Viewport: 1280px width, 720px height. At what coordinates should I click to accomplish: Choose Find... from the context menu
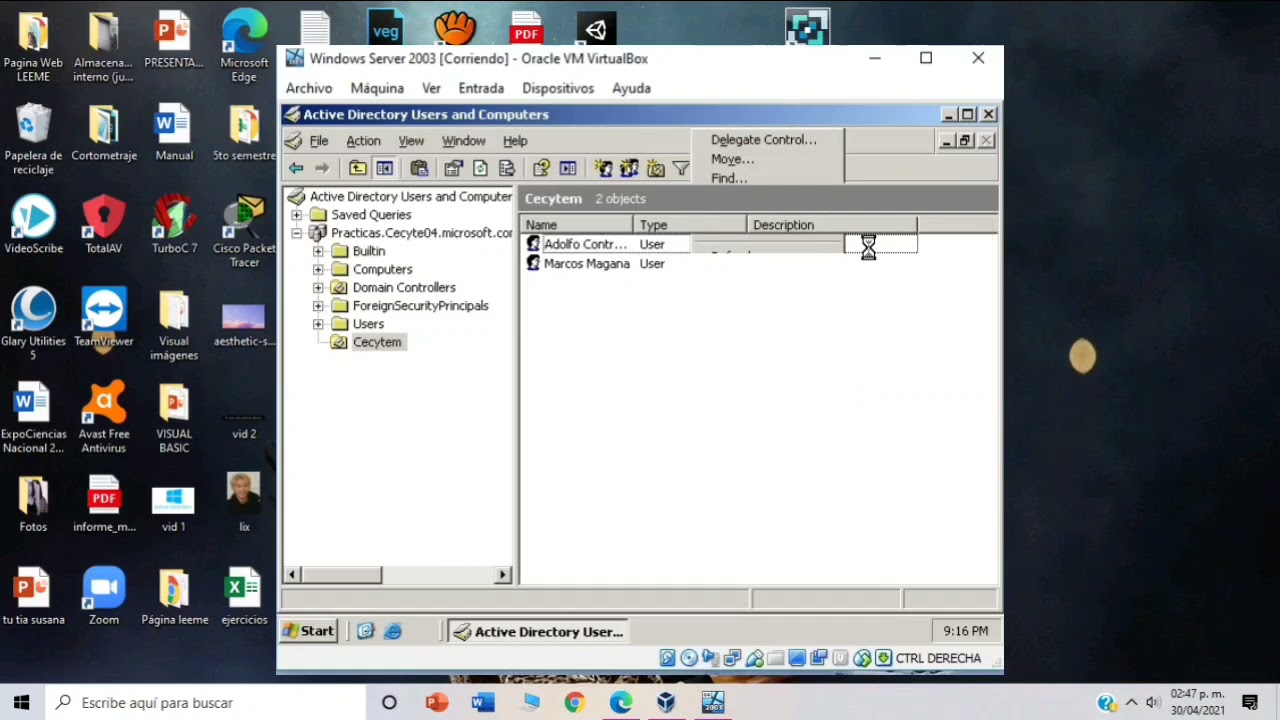729,178
